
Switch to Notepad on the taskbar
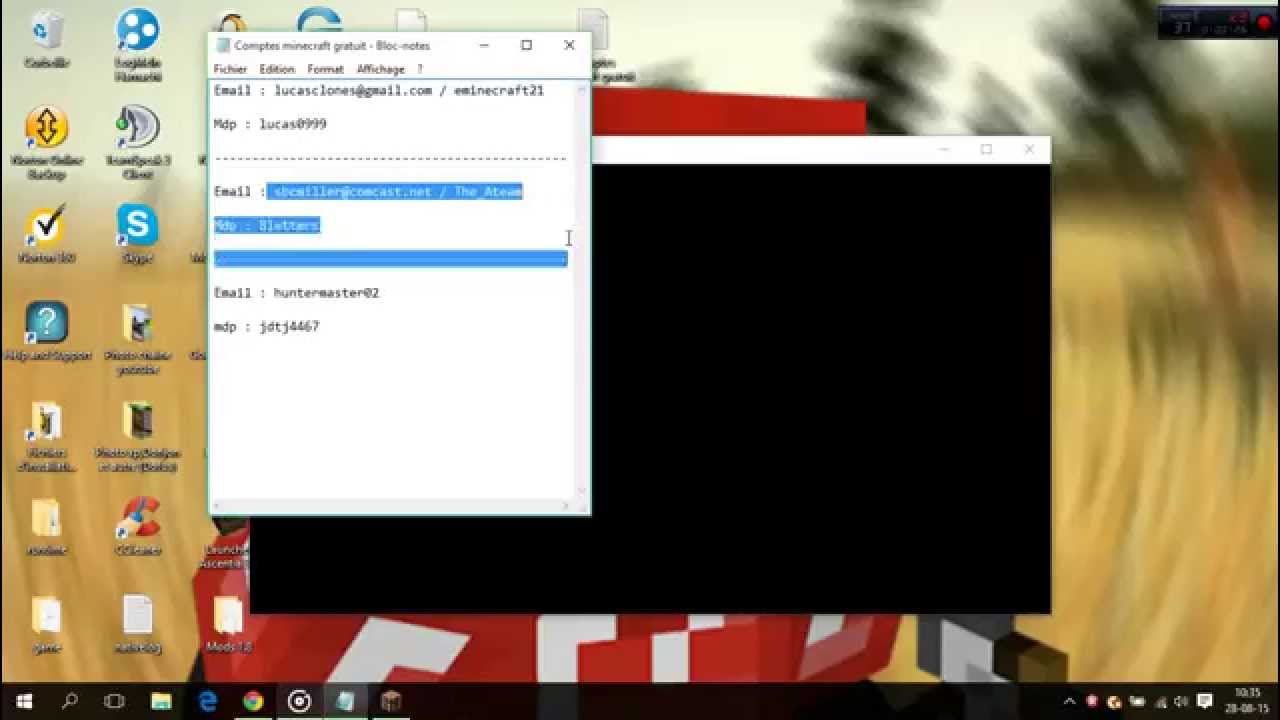click(x=345, y=701)
